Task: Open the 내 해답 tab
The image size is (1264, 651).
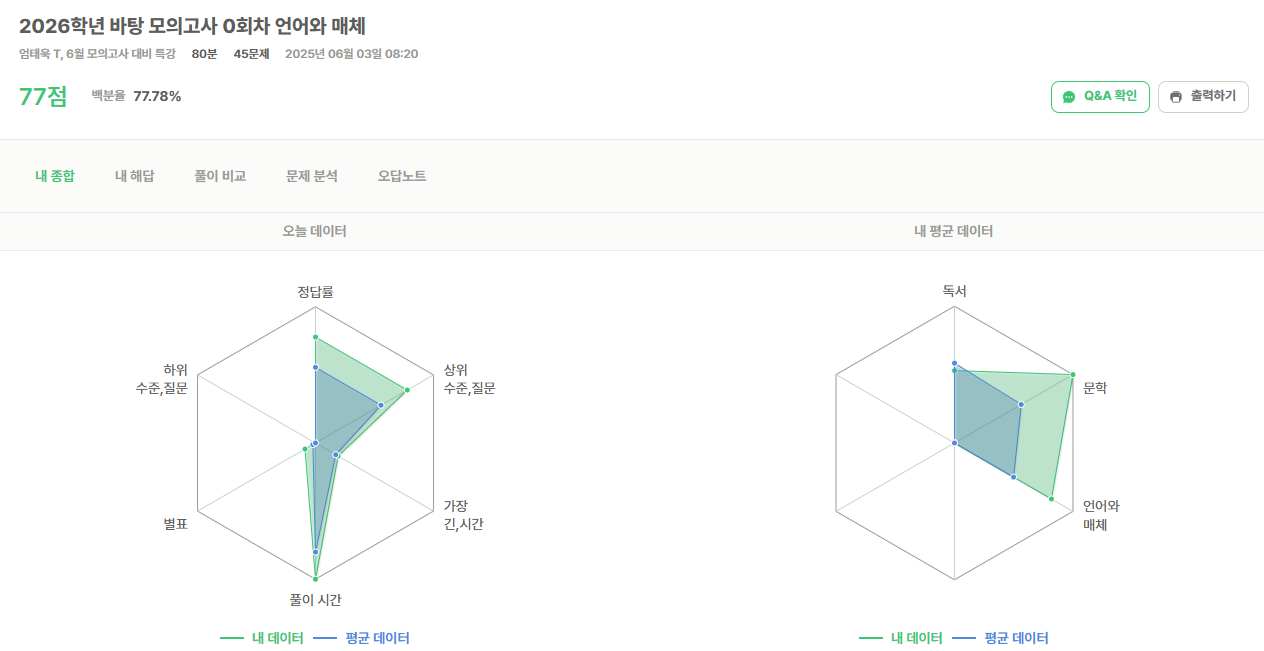Action: click(x=134, y=176)
